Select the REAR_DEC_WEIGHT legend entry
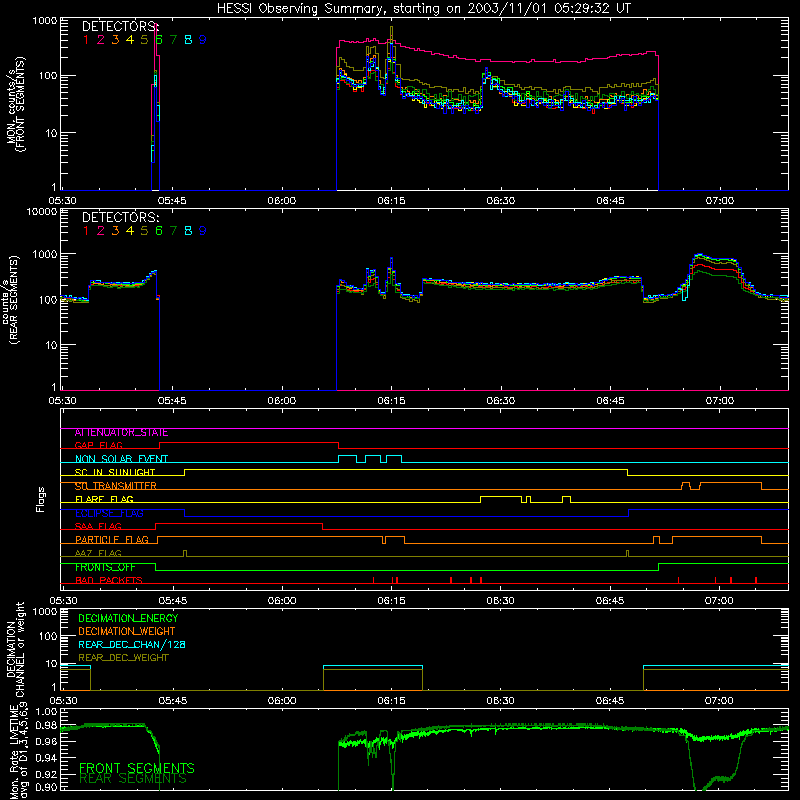Viewport: 800px width, 800px height. 123,658
